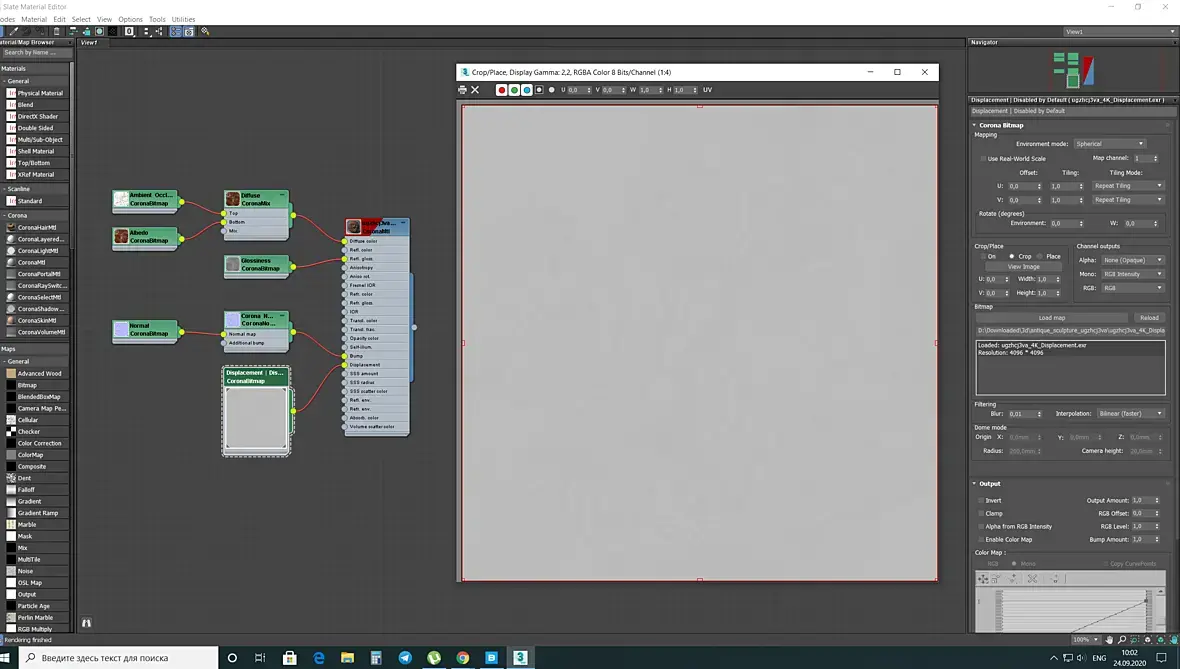Screen dimensions: 1180x669
Task: Open the Select menu
Action: click(81, 20)
